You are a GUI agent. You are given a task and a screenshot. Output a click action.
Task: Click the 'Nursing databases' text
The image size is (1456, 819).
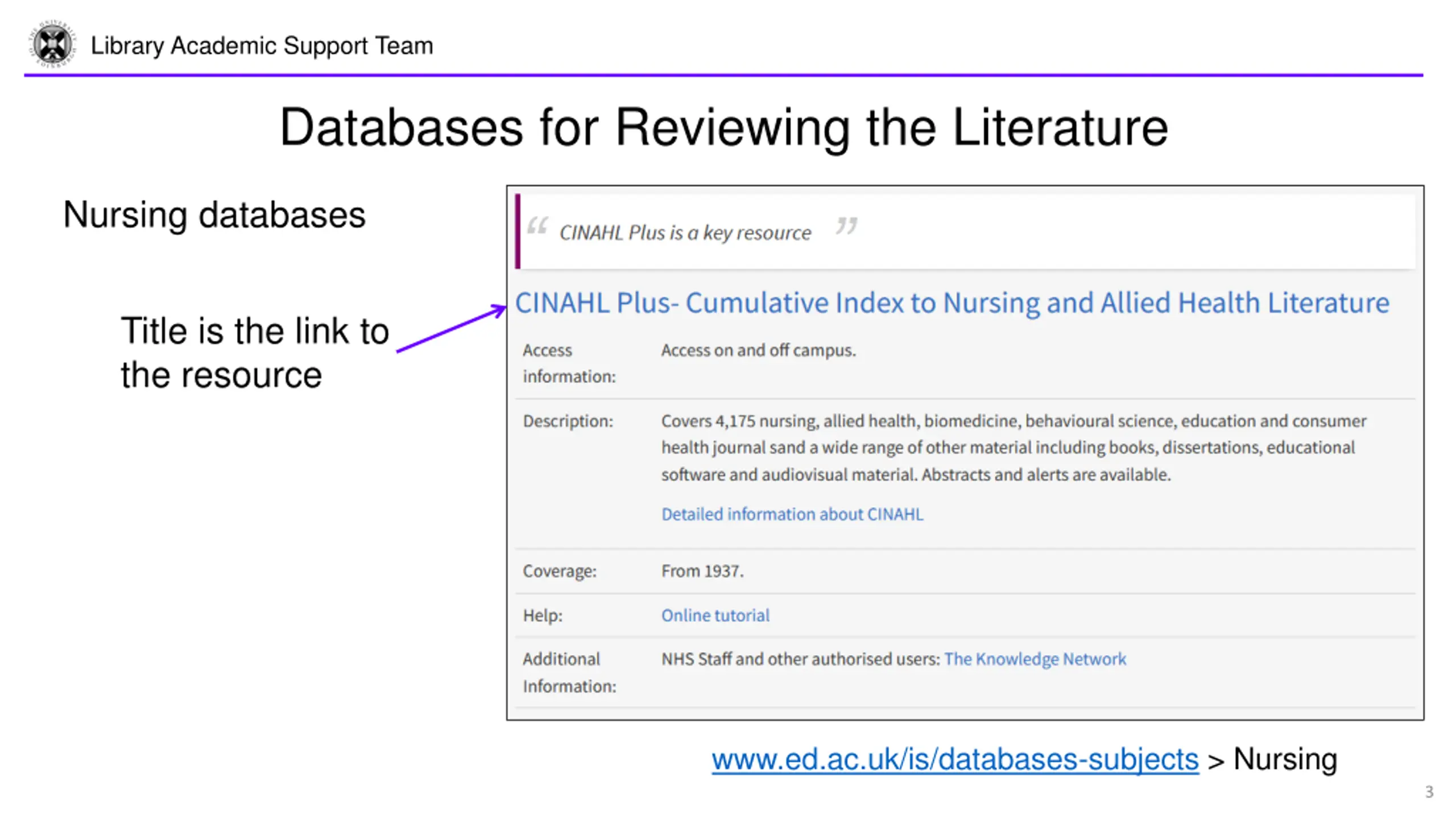click(x=214, y=215)
